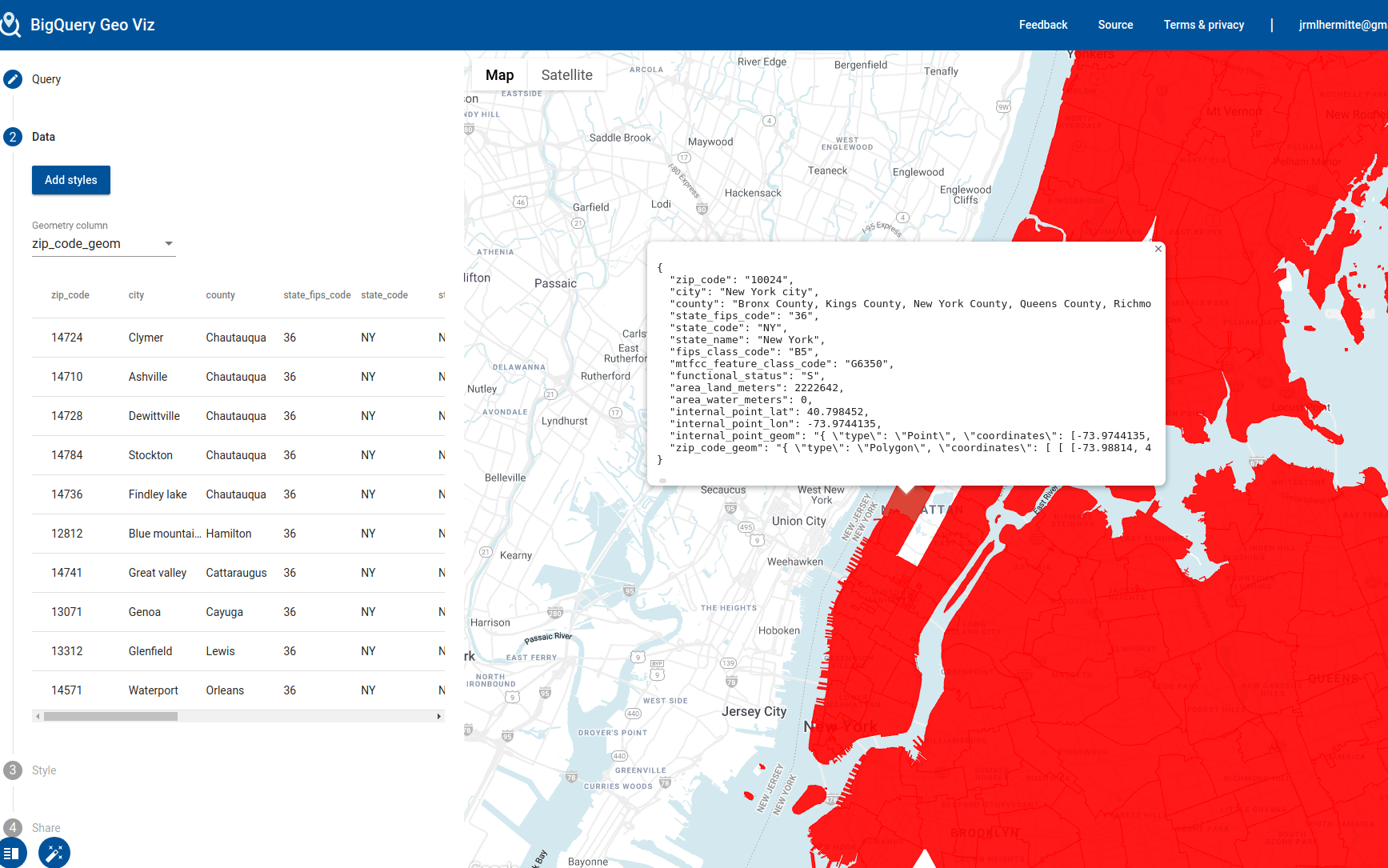Open the Query step pencil icon
The width and height of the screenshot is (1388, 868).
click(13, 79)
